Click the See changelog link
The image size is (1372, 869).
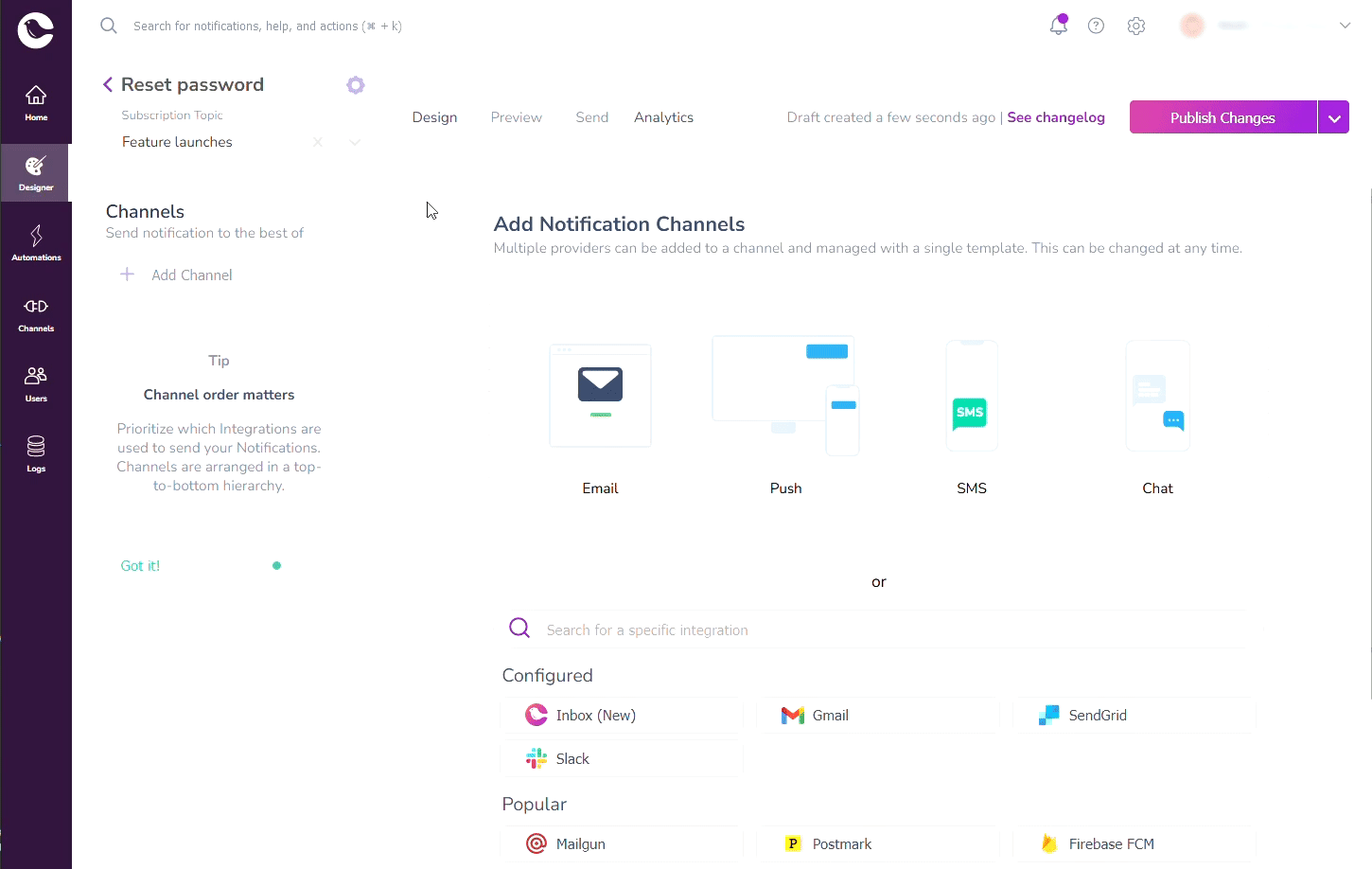click(x=1056, y=116)
